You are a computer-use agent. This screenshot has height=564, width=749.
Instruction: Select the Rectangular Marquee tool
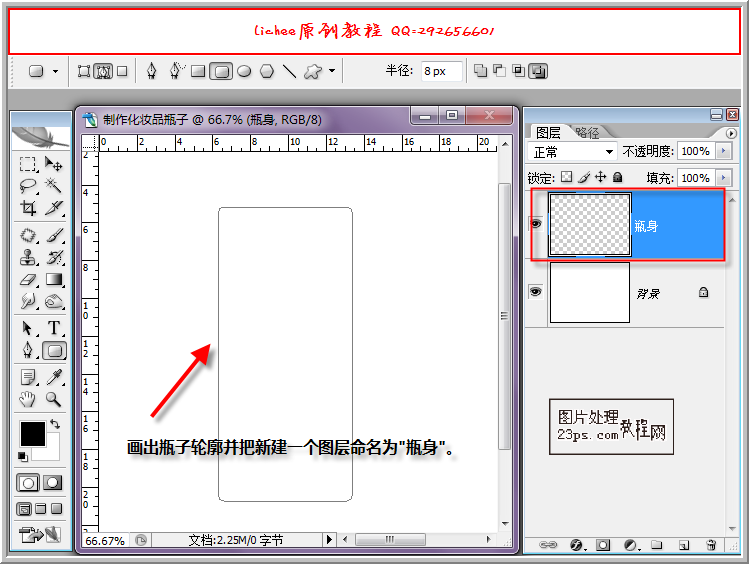(x=28, y=164)
